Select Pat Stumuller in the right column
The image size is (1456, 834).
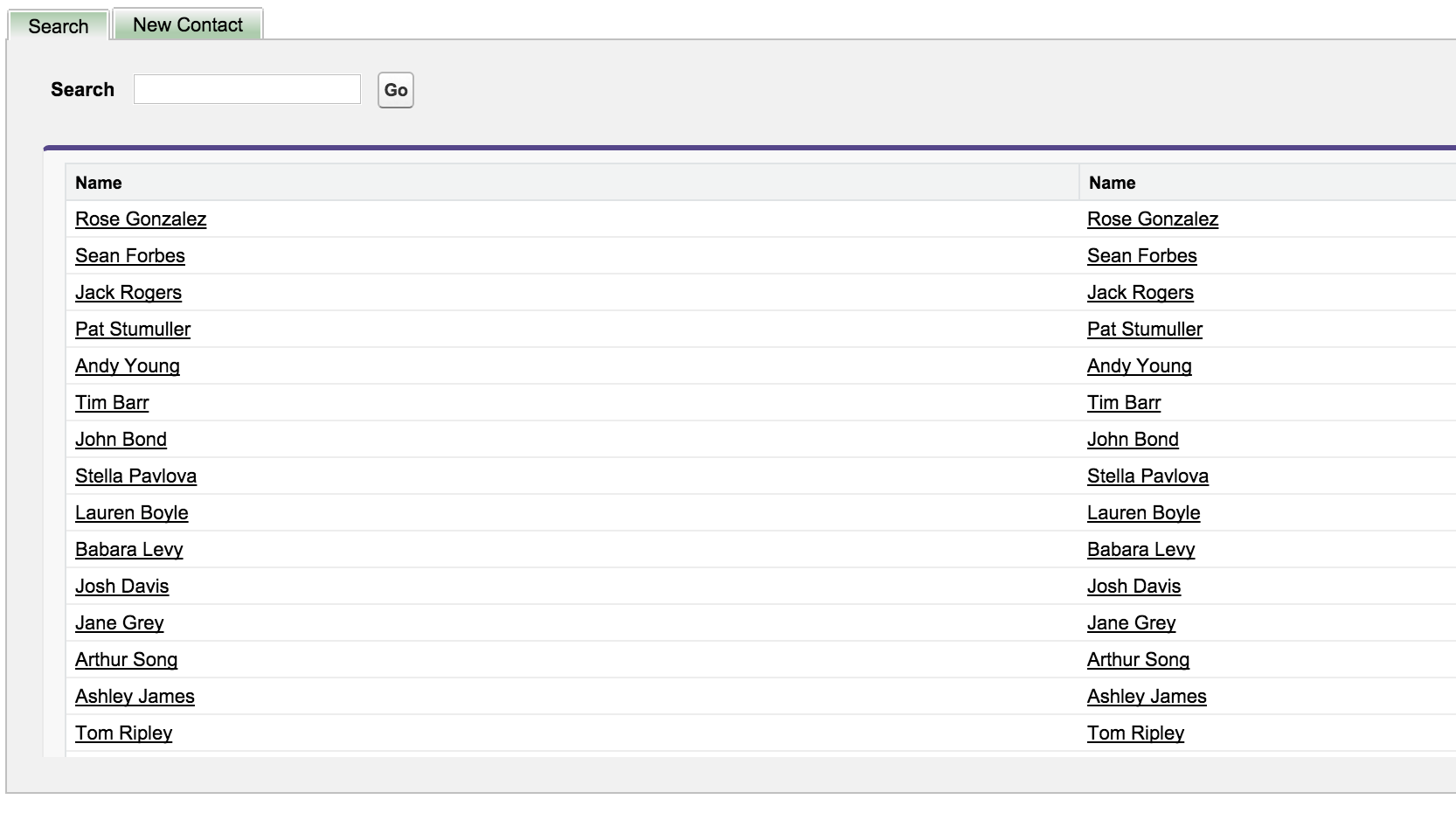point(1144,330)
